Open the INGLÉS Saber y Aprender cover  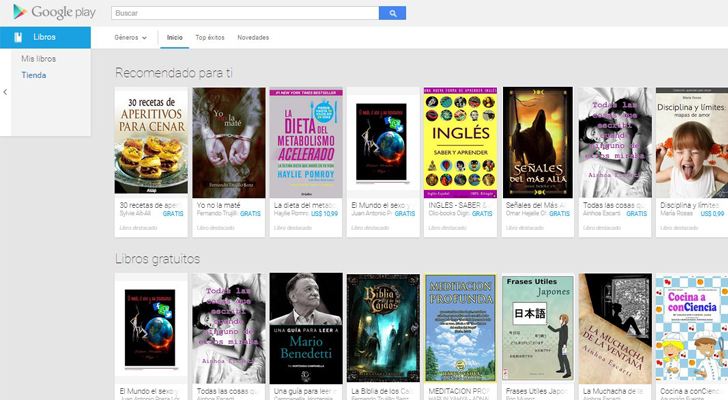(460, 142)
